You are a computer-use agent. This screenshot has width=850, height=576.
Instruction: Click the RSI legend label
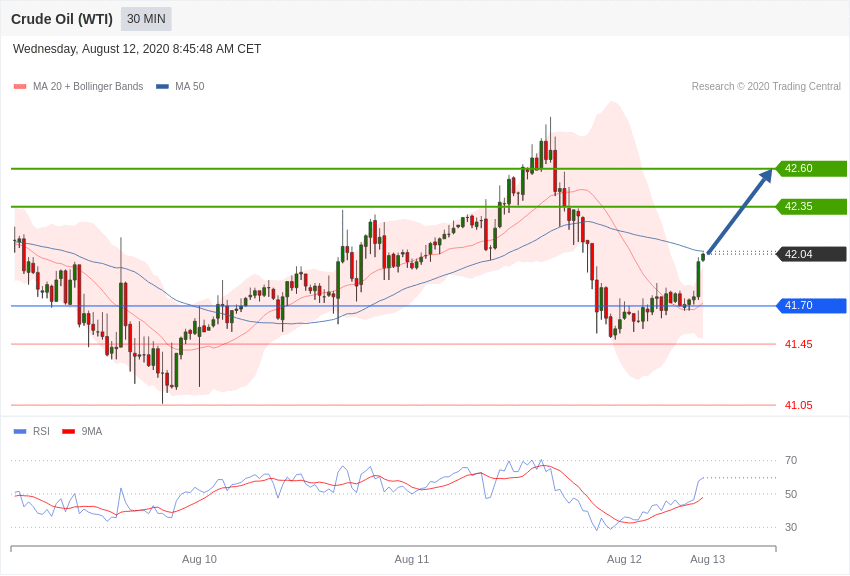[41, 431]
